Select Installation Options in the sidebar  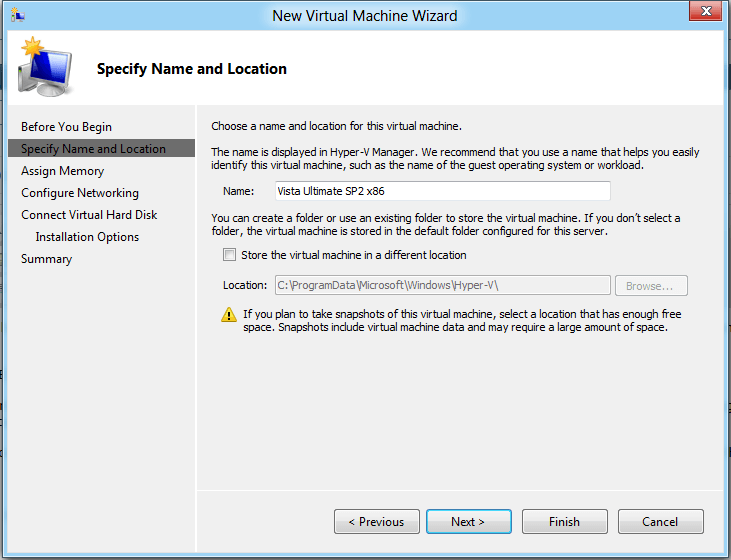(87, 237)
